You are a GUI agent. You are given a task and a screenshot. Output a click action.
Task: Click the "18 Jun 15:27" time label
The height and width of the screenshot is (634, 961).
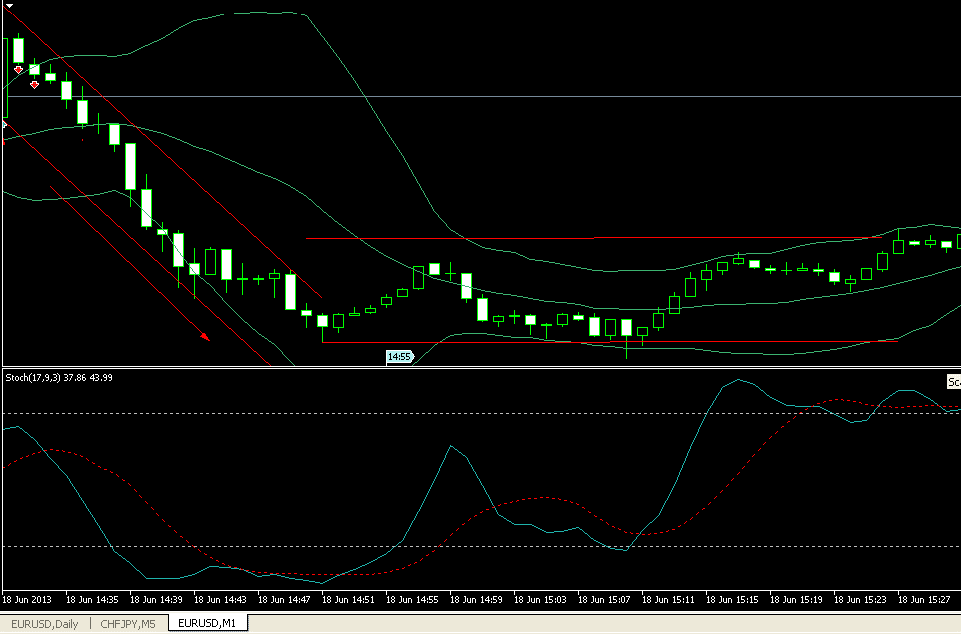click(x=925, y=599)
